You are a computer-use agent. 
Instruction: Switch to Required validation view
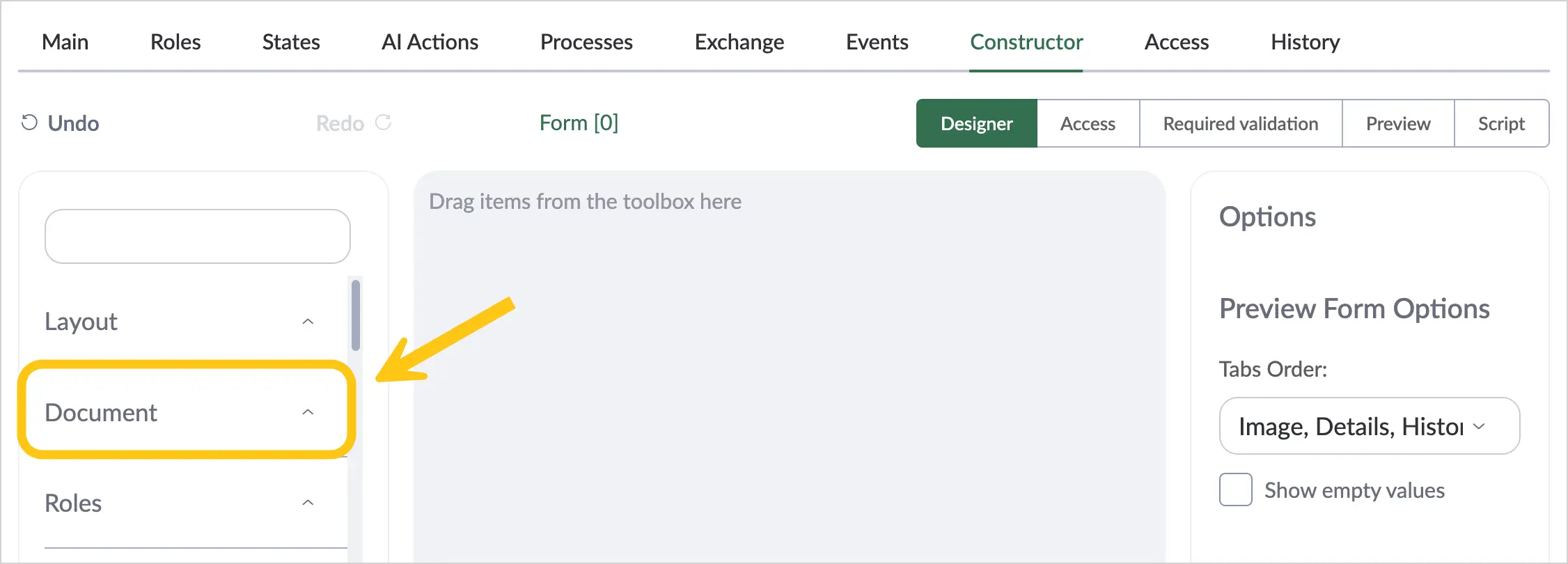click(x=1241, y=123)
